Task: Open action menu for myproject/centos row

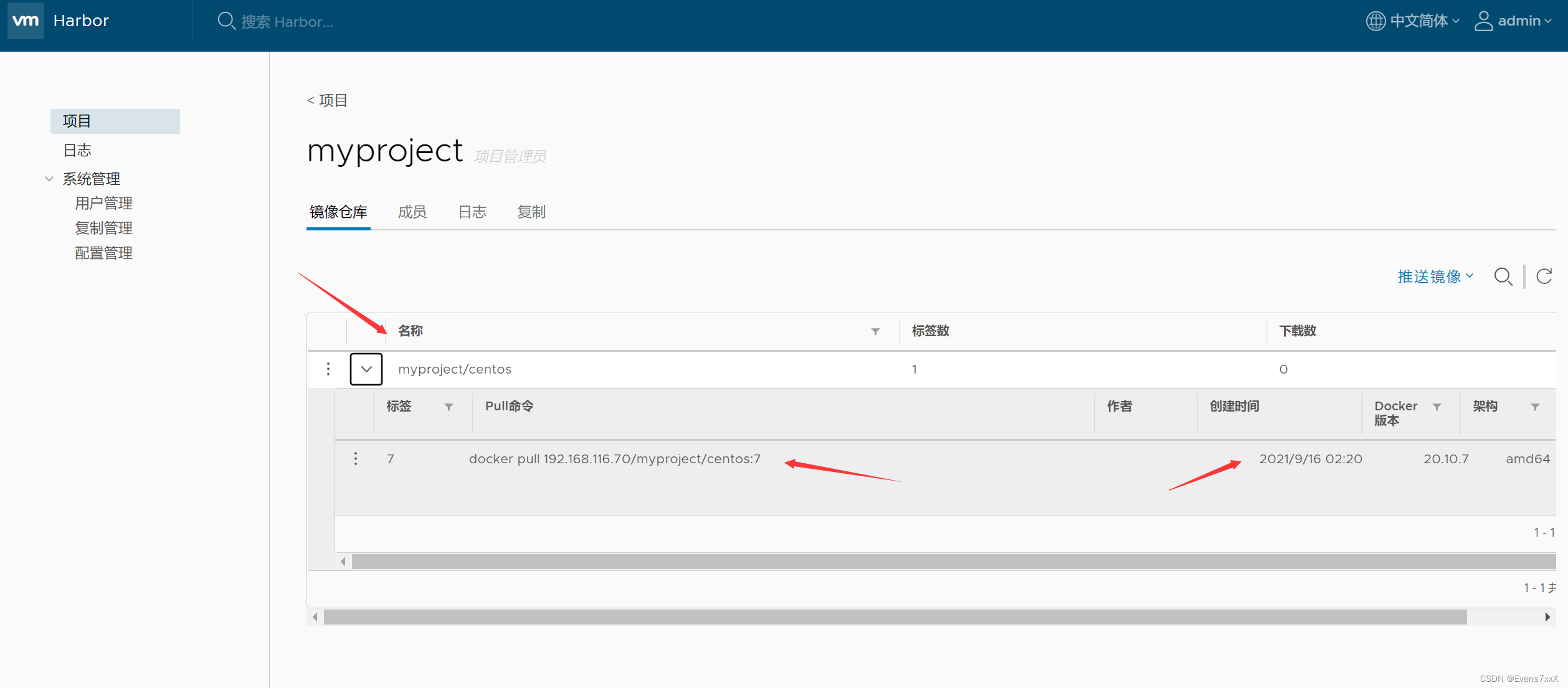Action: tap(328, 369)
